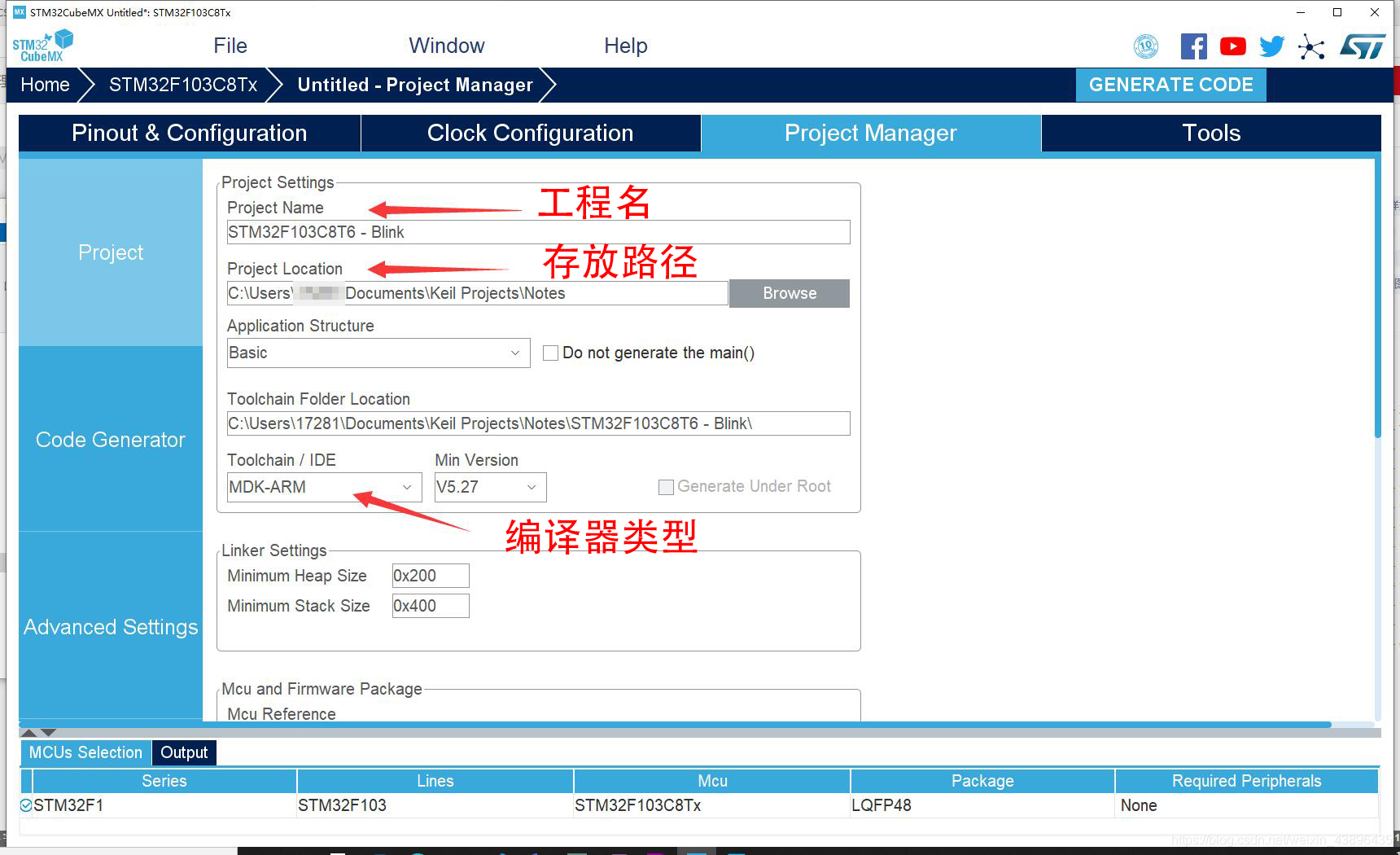Click the STM32CubeMX logo icon
The height and width of the screenshot is (855, 1400).
(42, 46)
